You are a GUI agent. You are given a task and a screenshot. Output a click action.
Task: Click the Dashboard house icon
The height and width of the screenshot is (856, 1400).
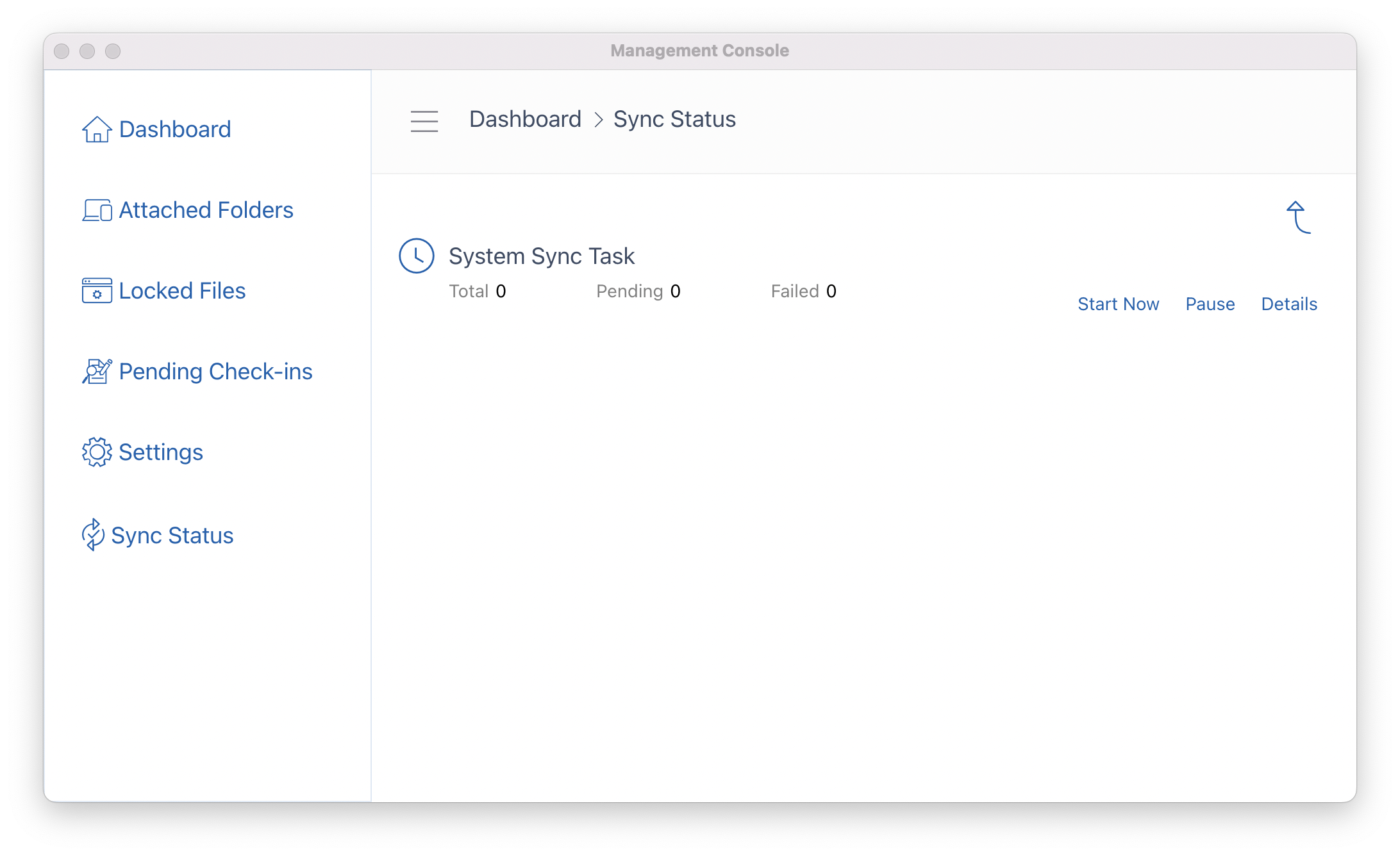coord(97,129)
